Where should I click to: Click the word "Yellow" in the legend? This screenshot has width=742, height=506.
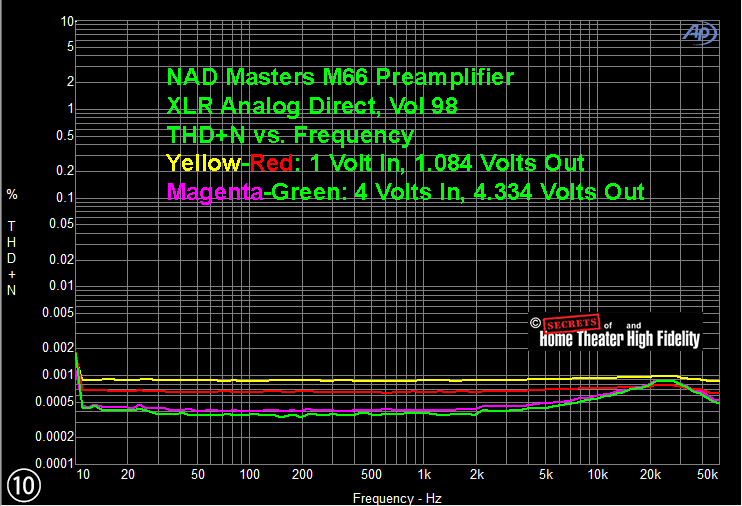(x=204, y=163)
